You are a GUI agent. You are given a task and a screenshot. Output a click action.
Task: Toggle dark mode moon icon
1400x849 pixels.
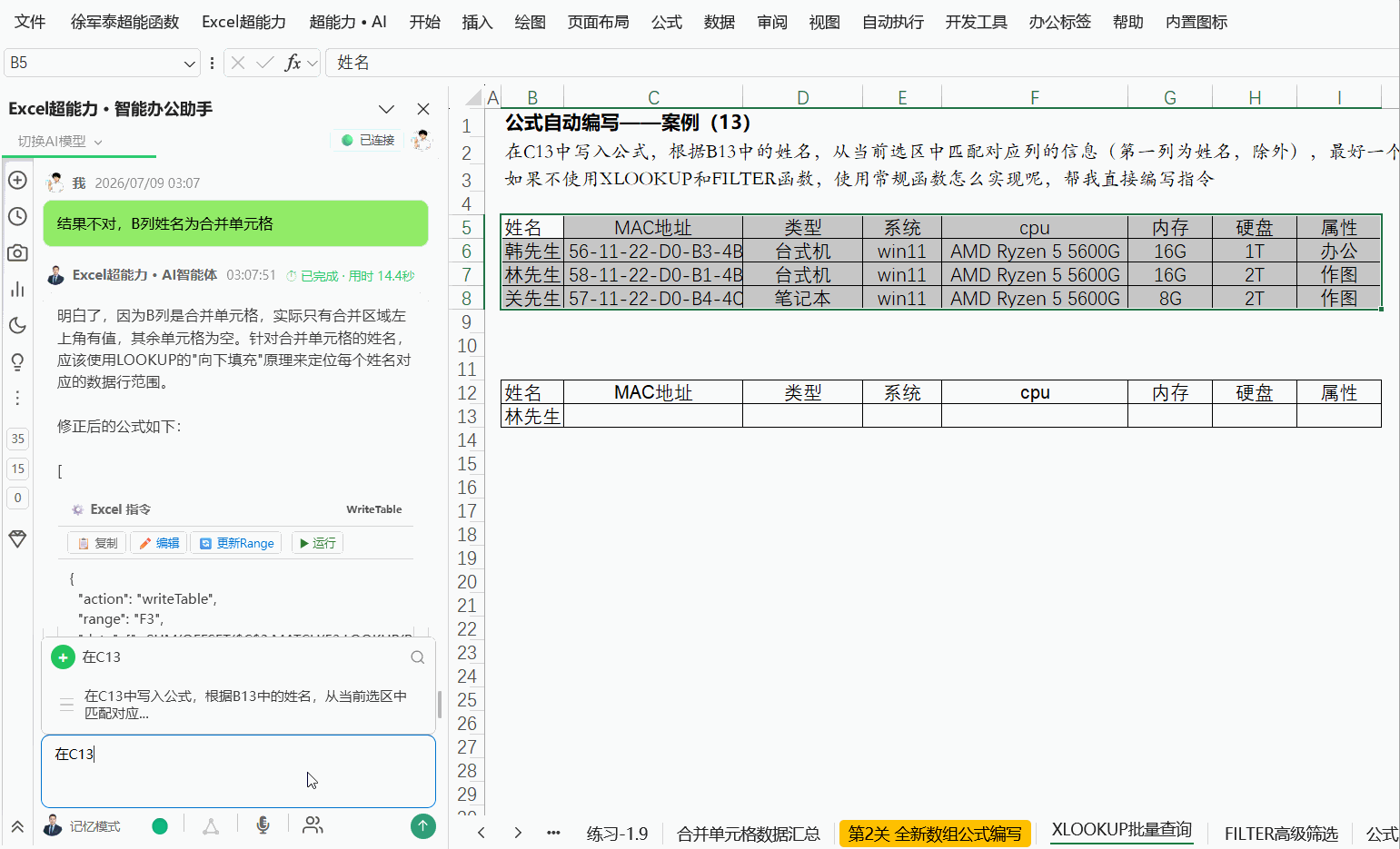17,325
